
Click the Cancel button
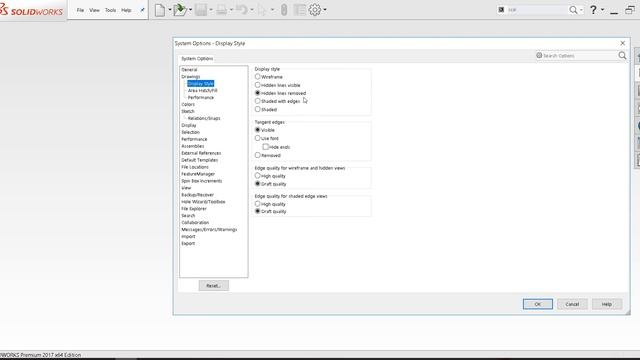[572, 304]
